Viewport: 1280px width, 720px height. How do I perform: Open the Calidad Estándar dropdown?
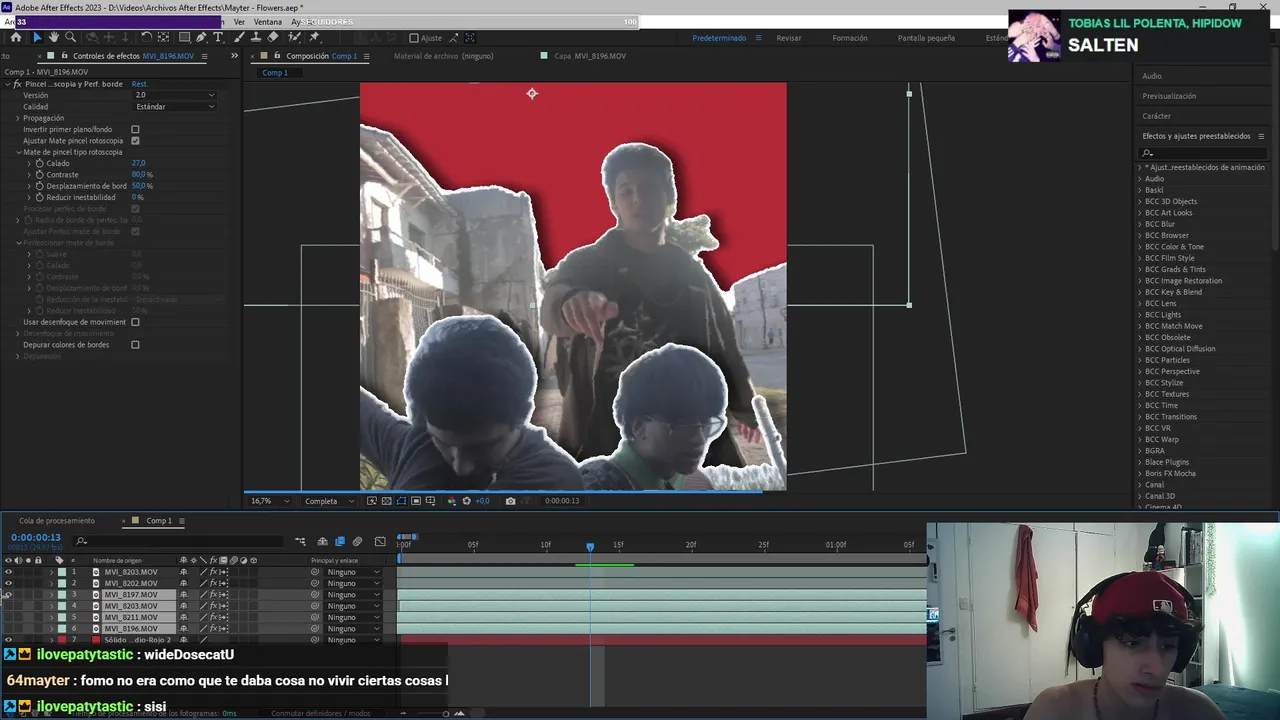click(174, 106)
